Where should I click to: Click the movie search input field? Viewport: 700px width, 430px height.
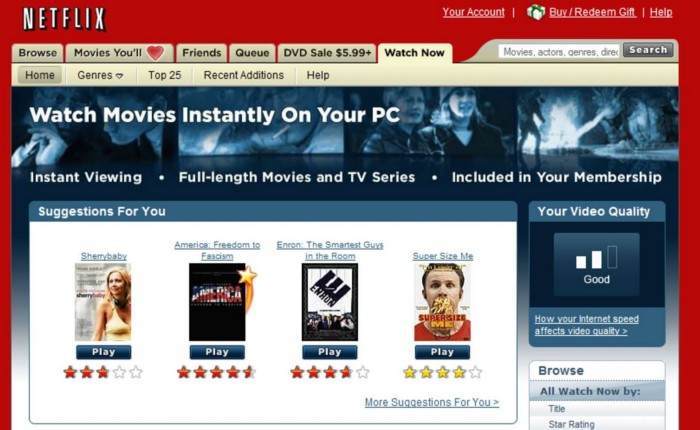559,52
